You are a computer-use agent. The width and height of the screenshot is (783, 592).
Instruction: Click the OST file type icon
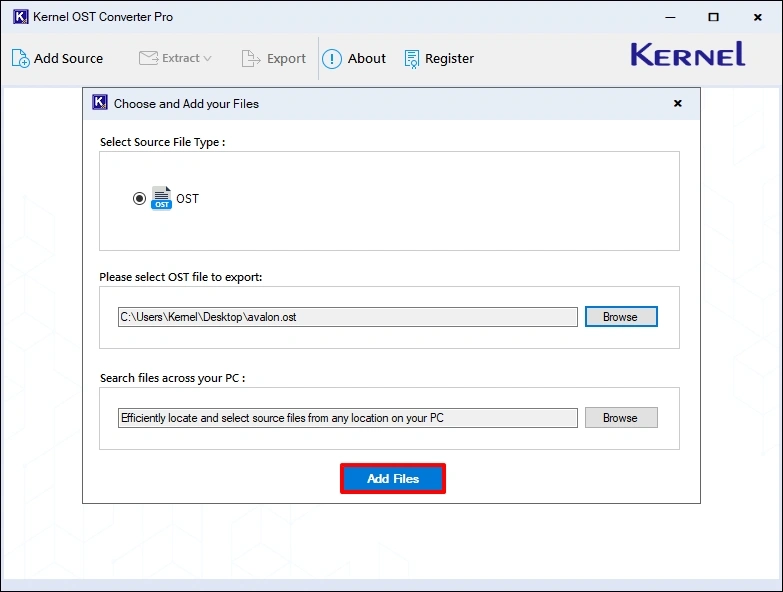tap(161, 198)
